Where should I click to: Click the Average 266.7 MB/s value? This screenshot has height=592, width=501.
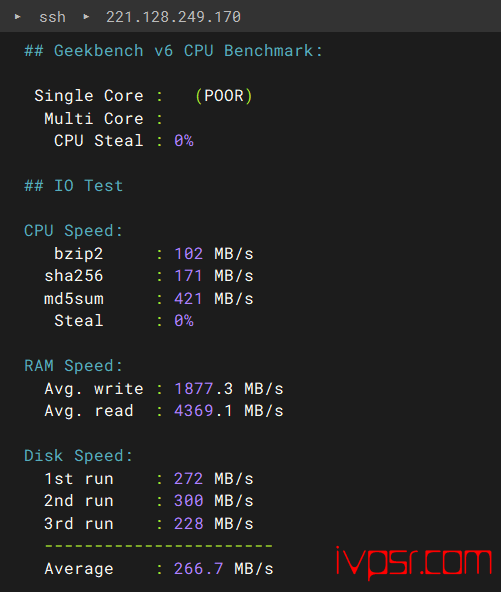[x=224, y=569]
